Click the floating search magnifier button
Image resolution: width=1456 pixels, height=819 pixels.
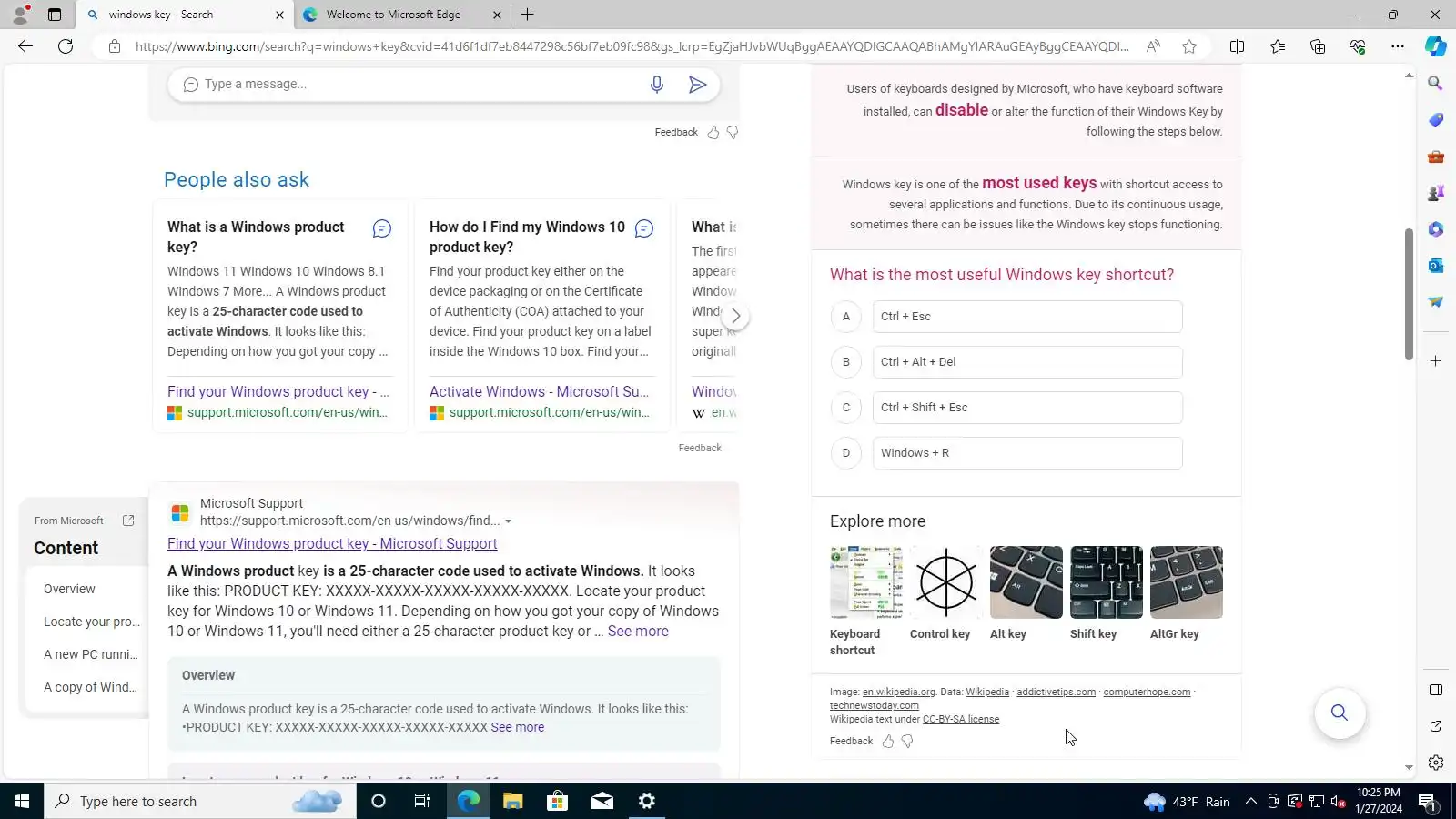[1340, 713]
